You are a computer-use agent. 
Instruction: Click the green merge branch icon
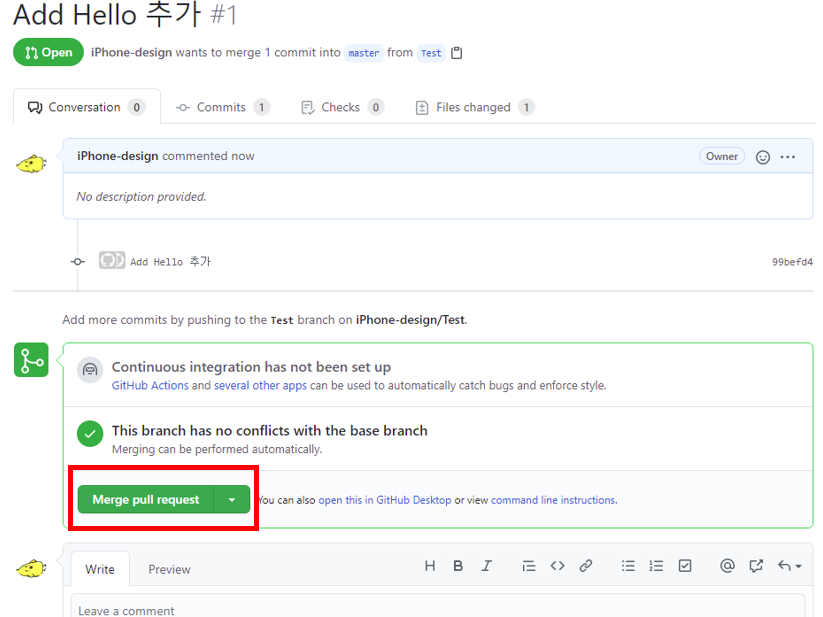(31, 360)
